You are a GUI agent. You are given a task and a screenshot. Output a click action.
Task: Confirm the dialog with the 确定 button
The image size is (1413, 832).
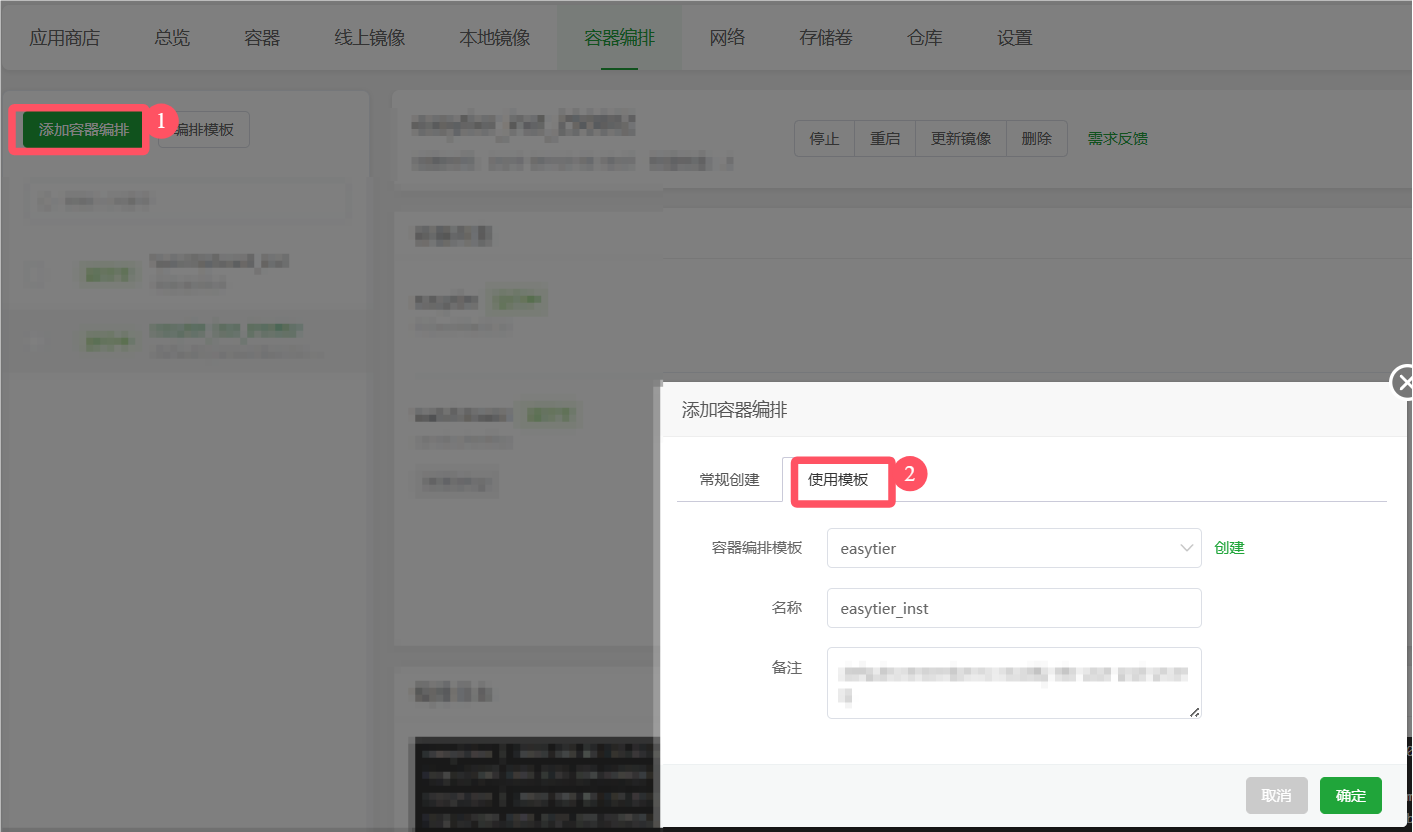[1350, 795]
